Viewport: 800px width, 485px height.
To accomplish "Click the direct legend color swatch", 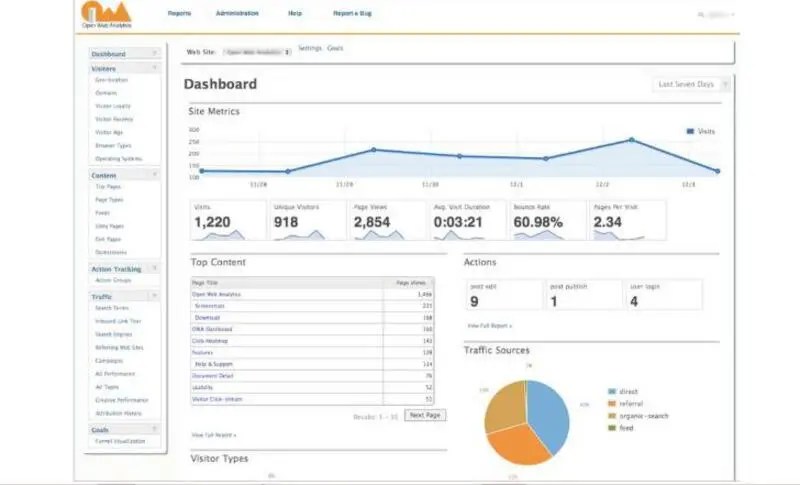I will pos(611,392).
